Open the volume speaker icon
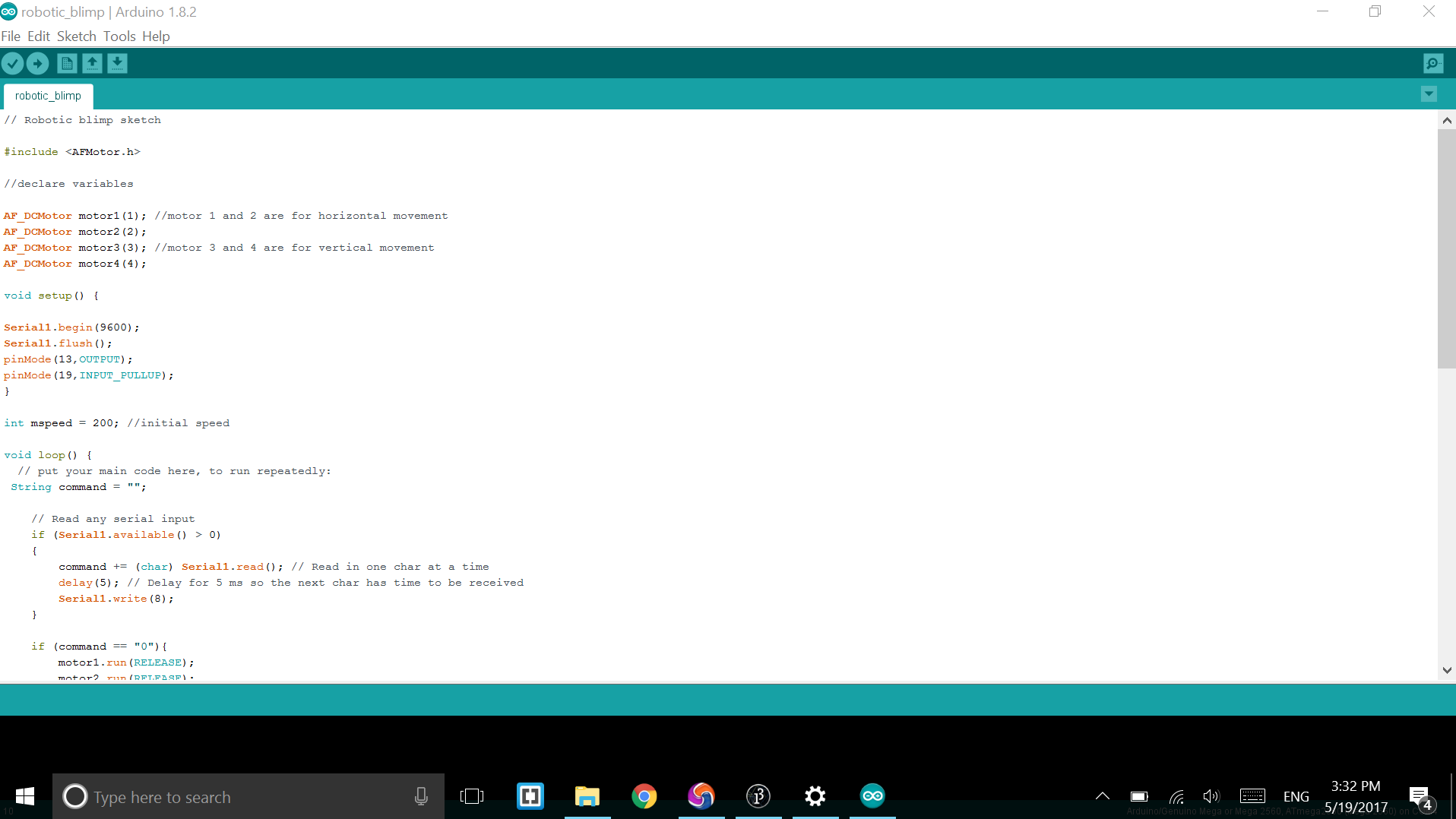 click(1212, 796)
